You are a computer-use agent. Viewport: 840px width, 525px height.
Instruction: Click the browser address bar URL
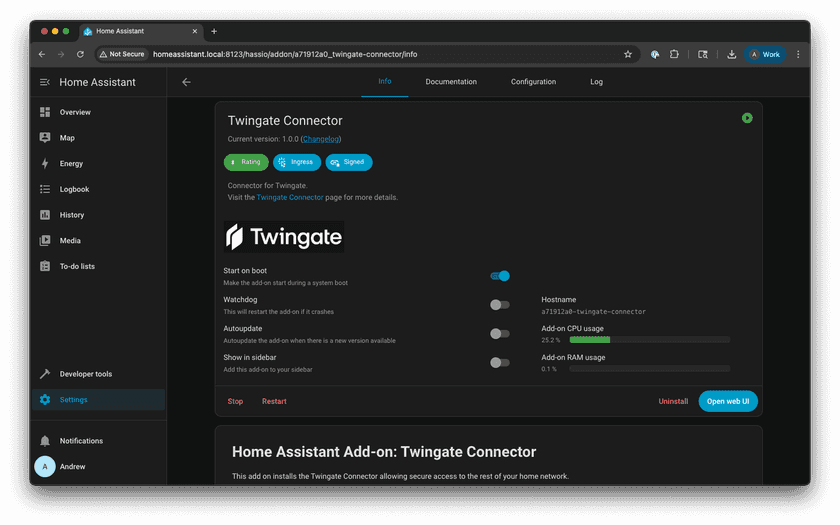(x=285, y=54)
